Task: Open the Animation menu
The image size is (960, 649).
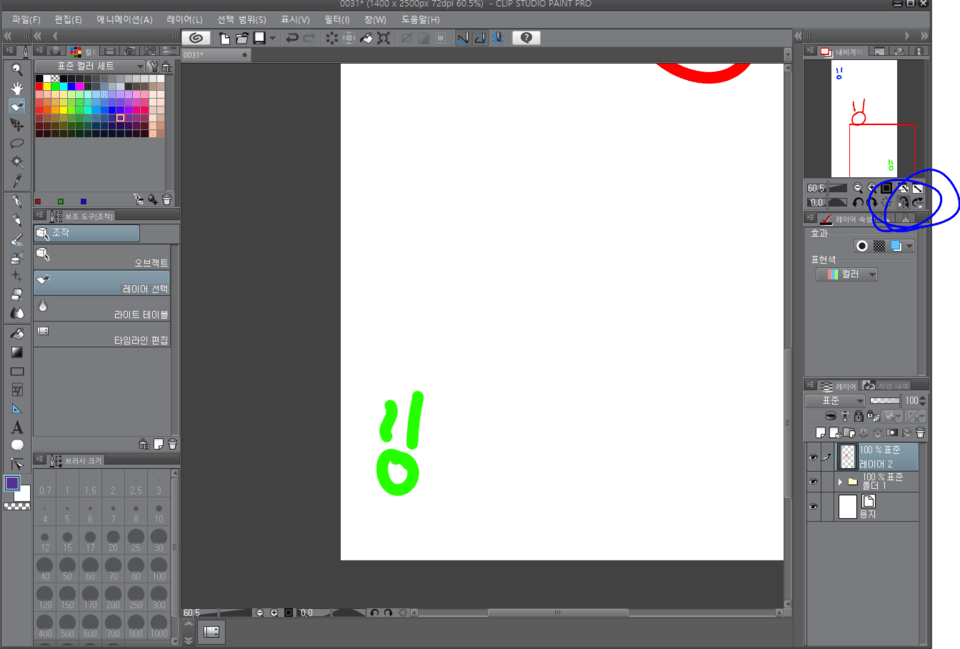Action: pyautogui.click(x=125, y=19)
